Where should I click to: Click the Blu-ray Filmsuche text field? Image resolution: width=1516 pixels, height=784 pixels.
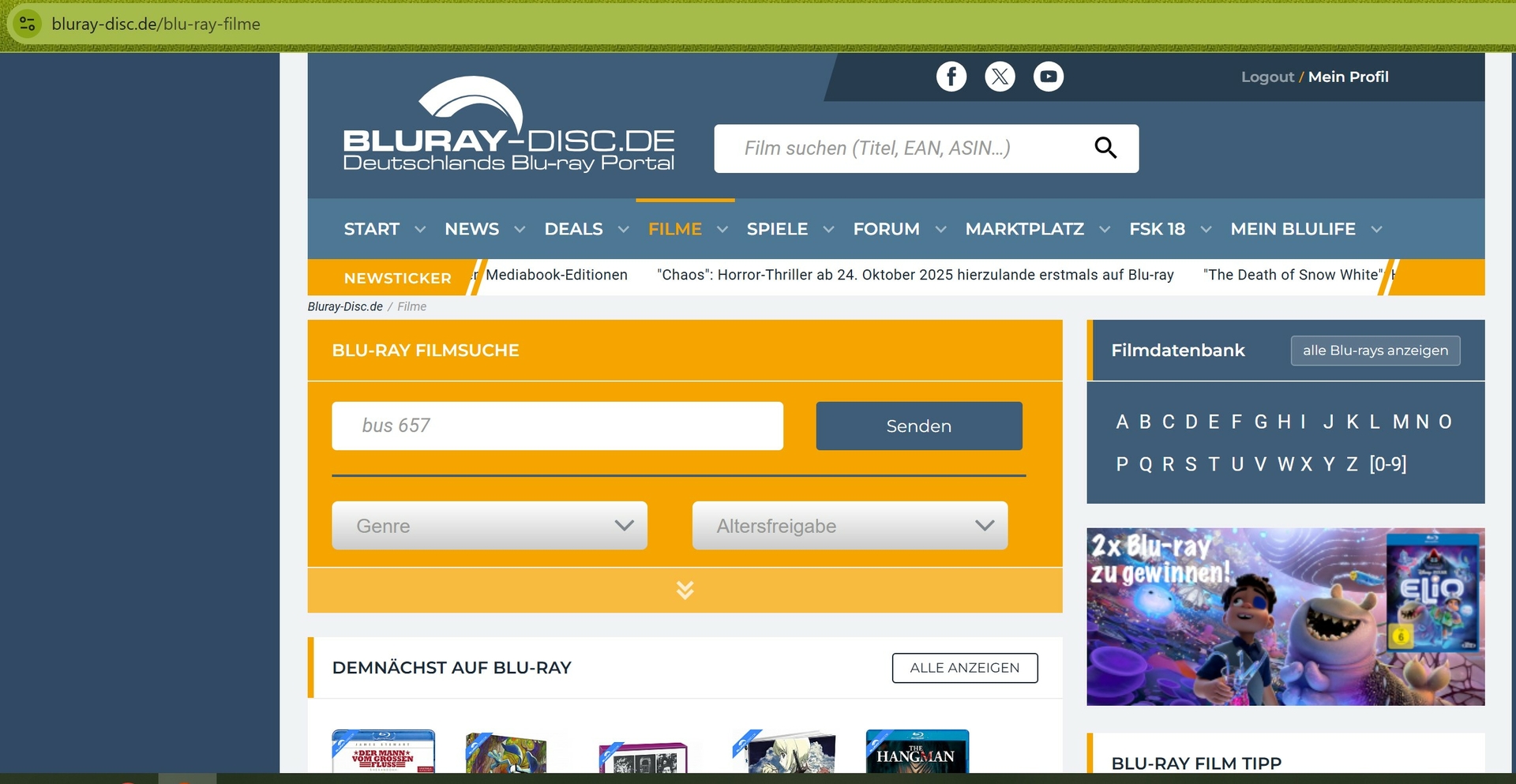(x=557, y=426)
